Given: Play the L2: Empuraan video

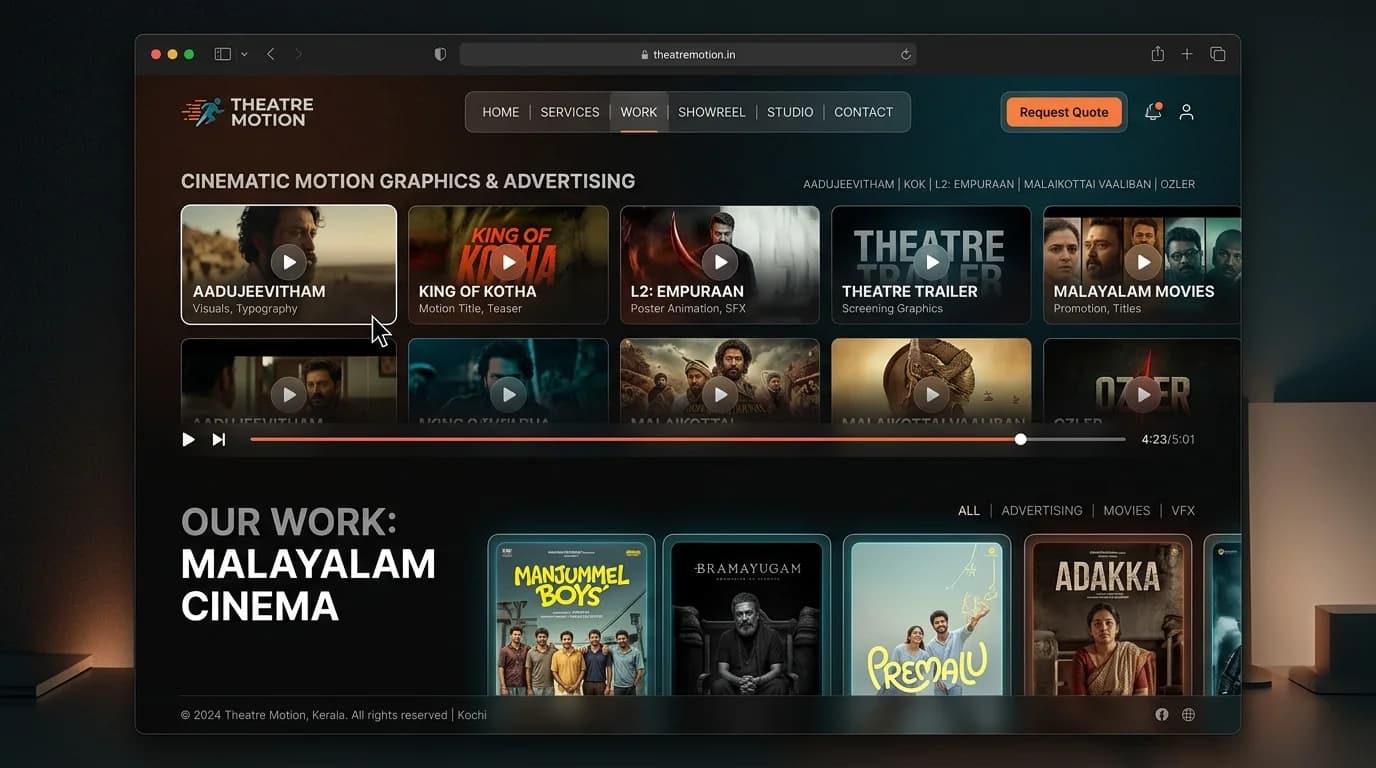Looking at the screenshot, I should (720, 262).
